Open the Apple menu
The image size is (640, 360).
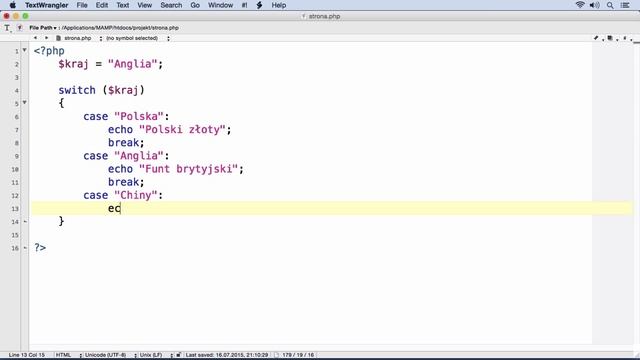[x=12, y=5]
